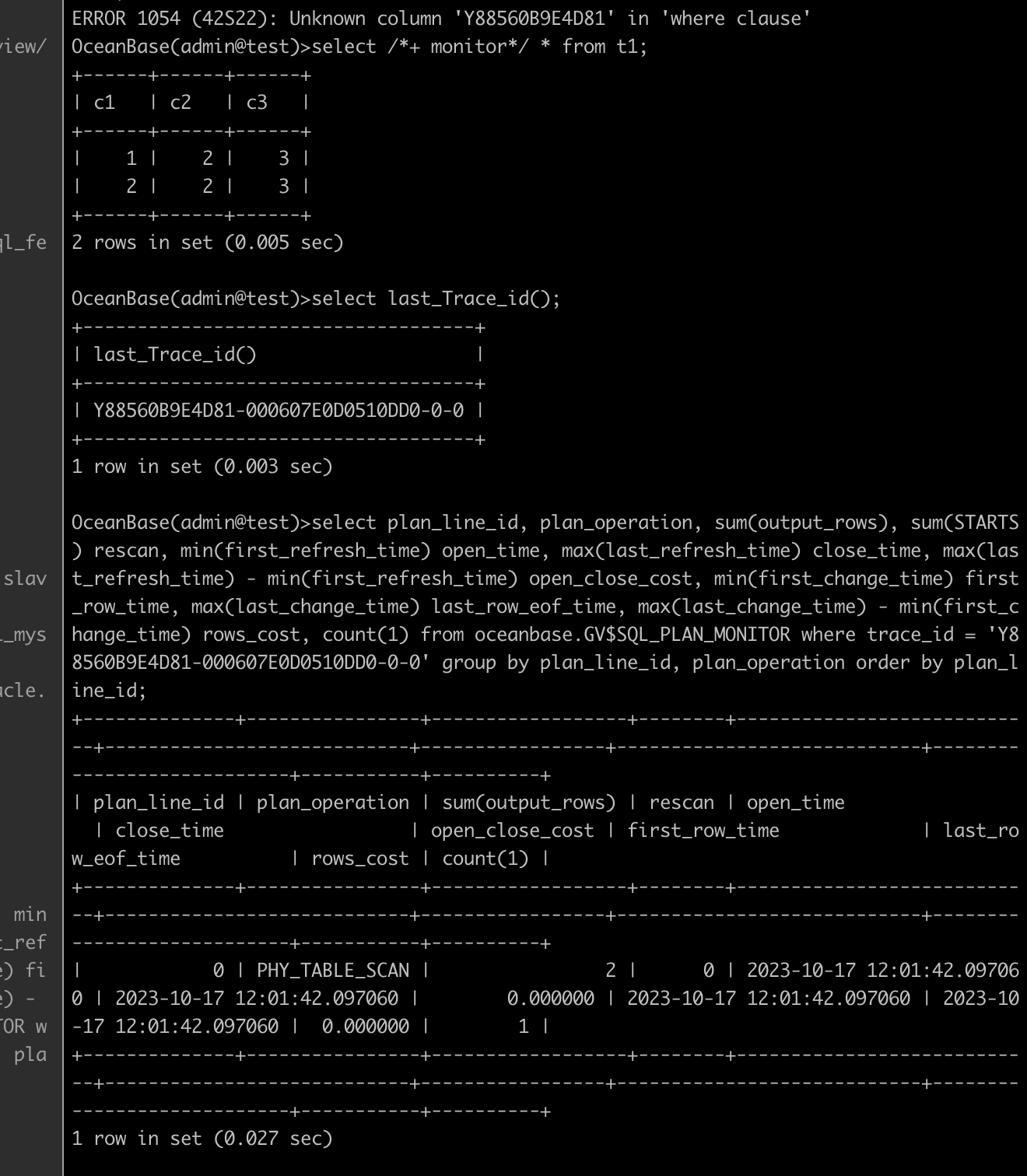Click c3 value "3" in second t1 row

coord(284,187)
